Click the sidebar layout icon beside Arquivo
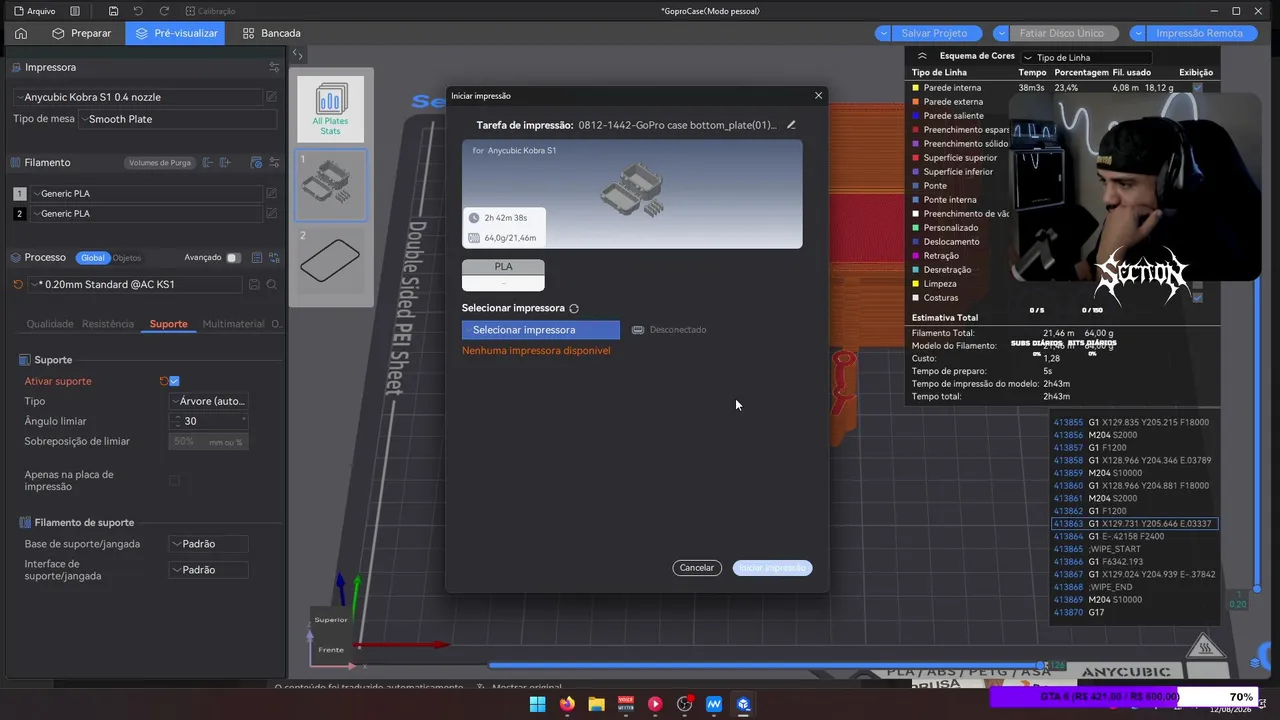 [x=75, y=11]
